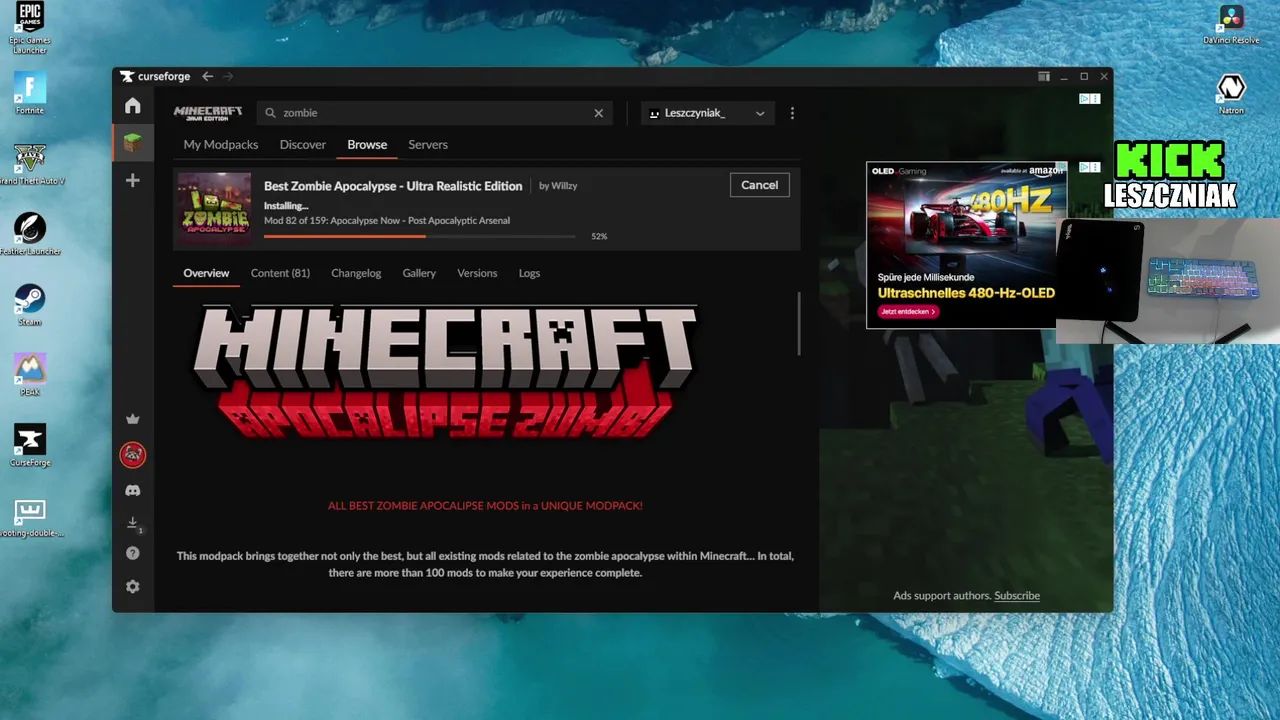Open the downloads icon in sidebar
The image size is (1280, 720).
point(132,523)
